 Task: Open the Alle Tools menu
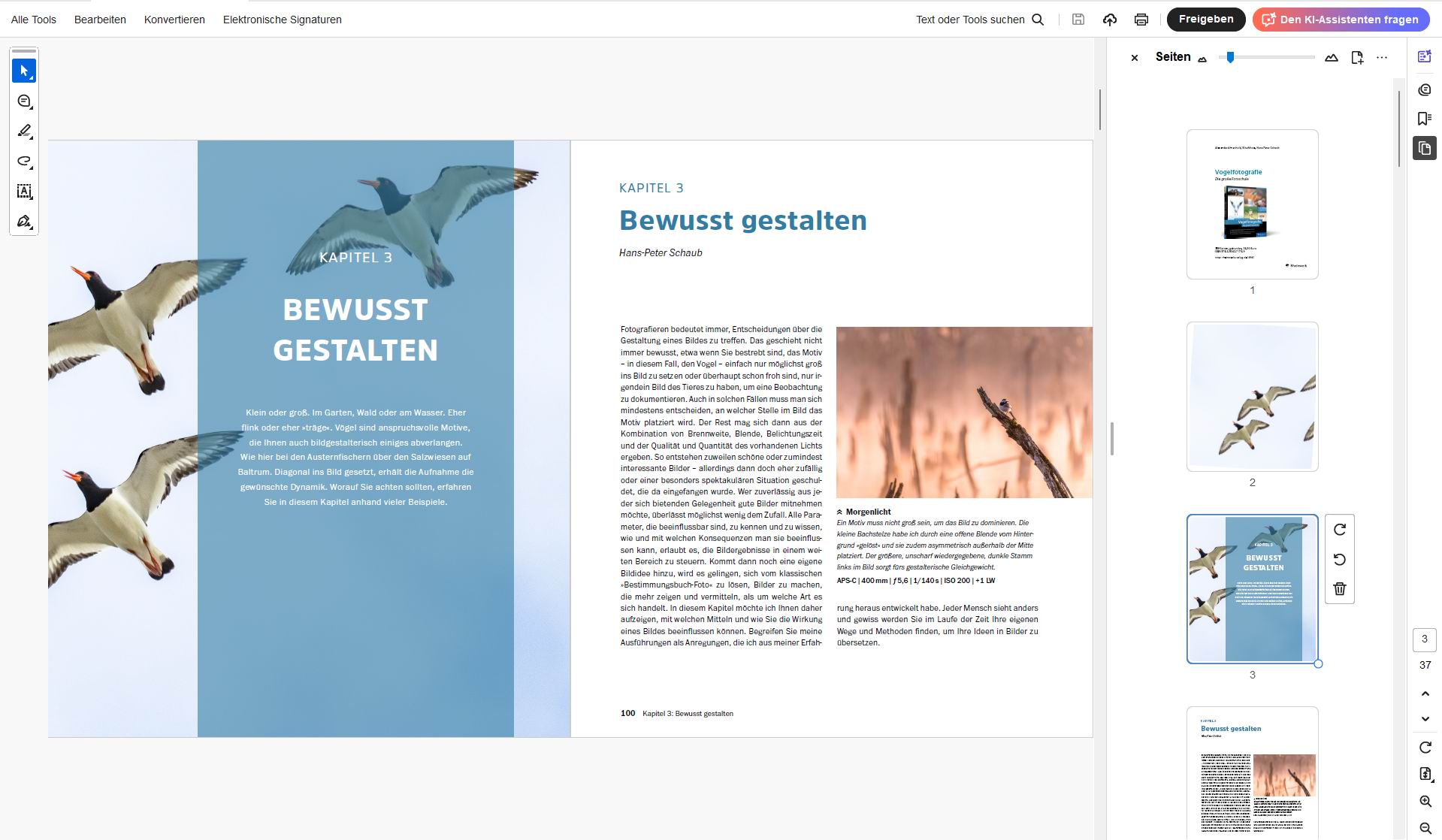34,20
